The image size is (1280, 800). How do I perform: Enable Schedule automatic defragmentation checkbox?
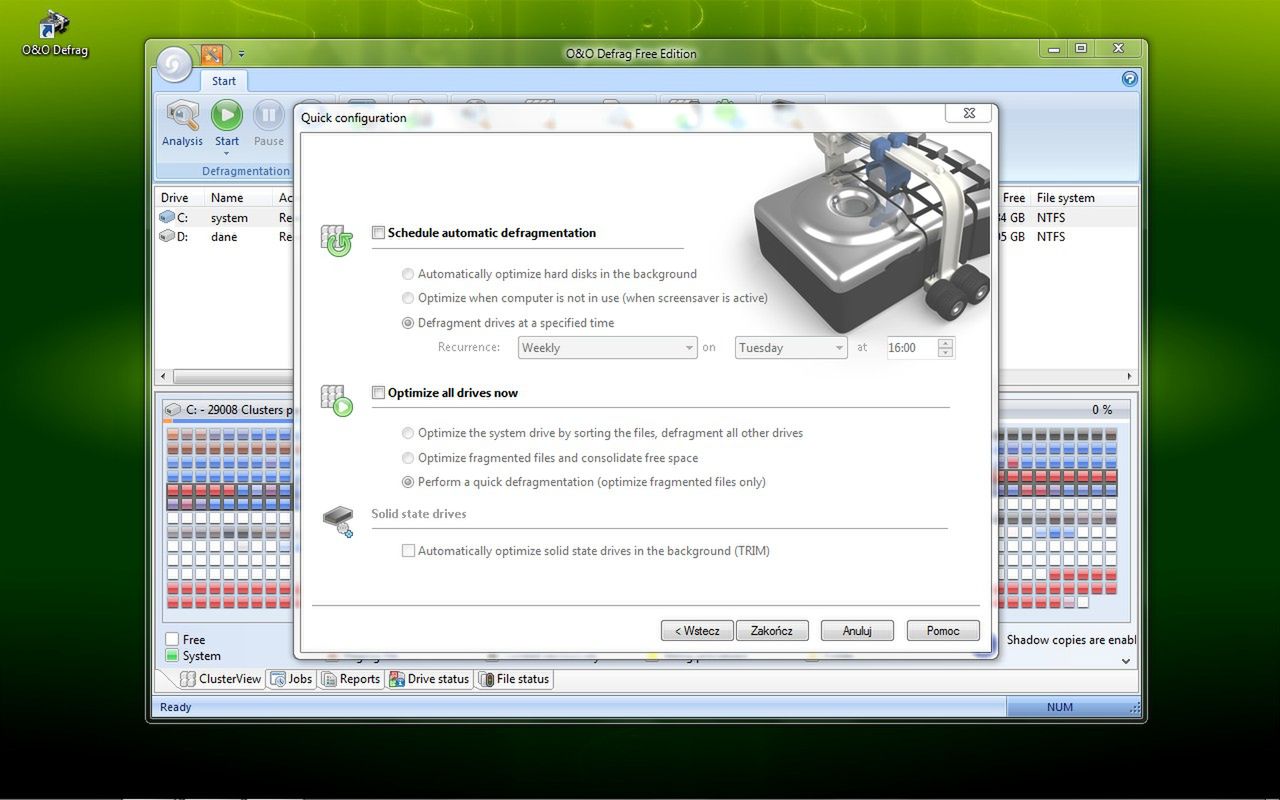pos(378,233)
